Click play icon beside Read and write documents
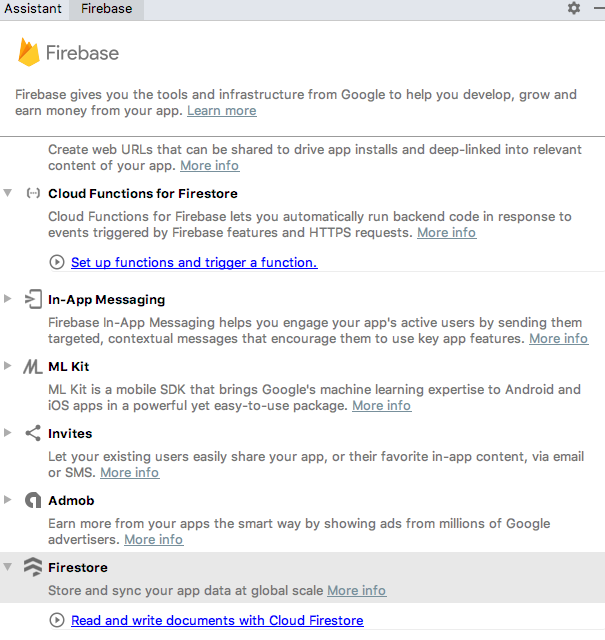This screenshot has width=605, height=640. pyautogui.click(x=57, y=620)
